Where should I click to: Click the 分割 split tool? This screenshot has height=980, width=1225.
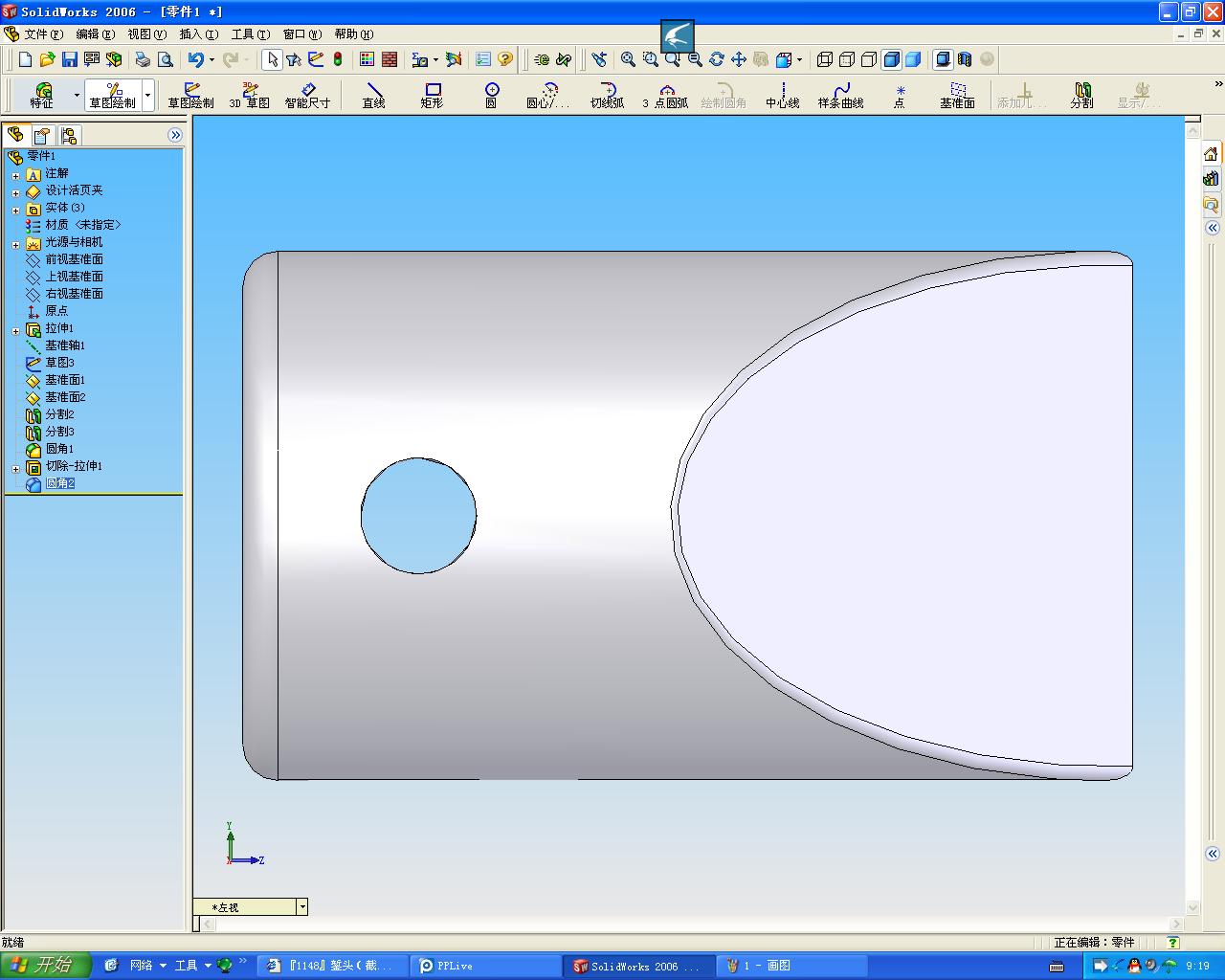1082,95
